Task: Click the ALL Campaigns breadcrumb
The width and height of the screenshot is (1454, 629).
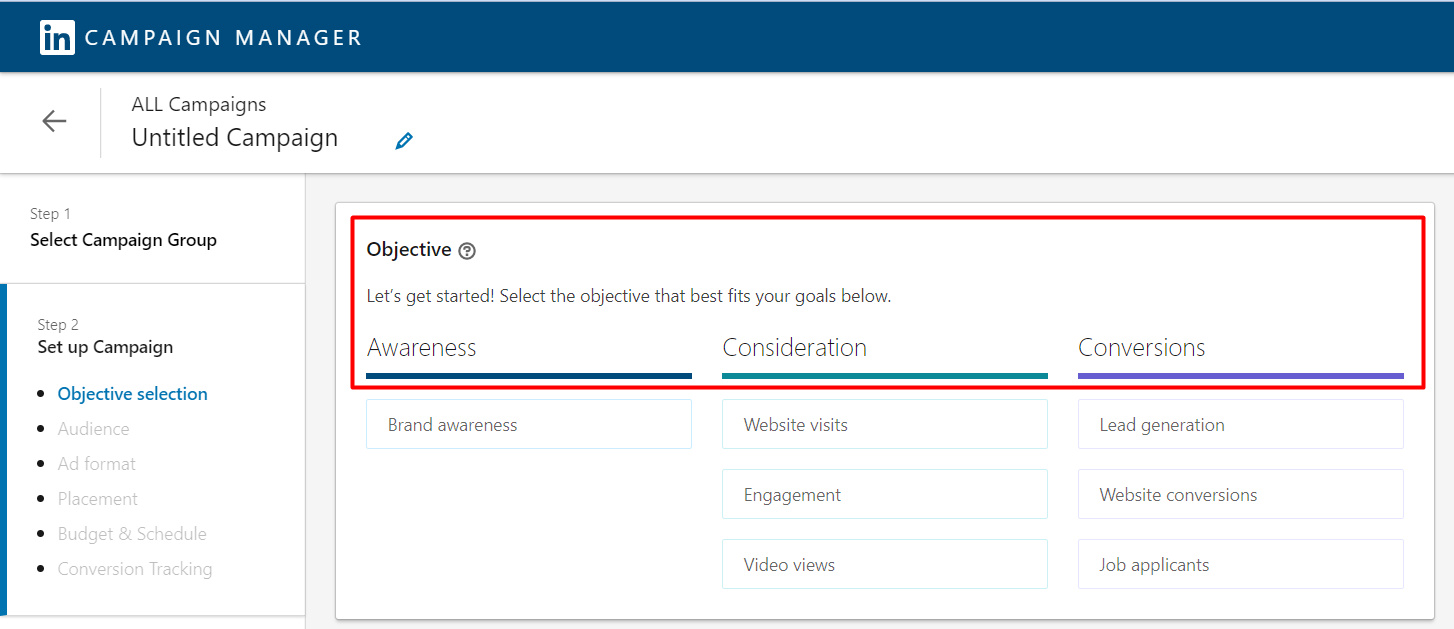Action: point(199,104)
